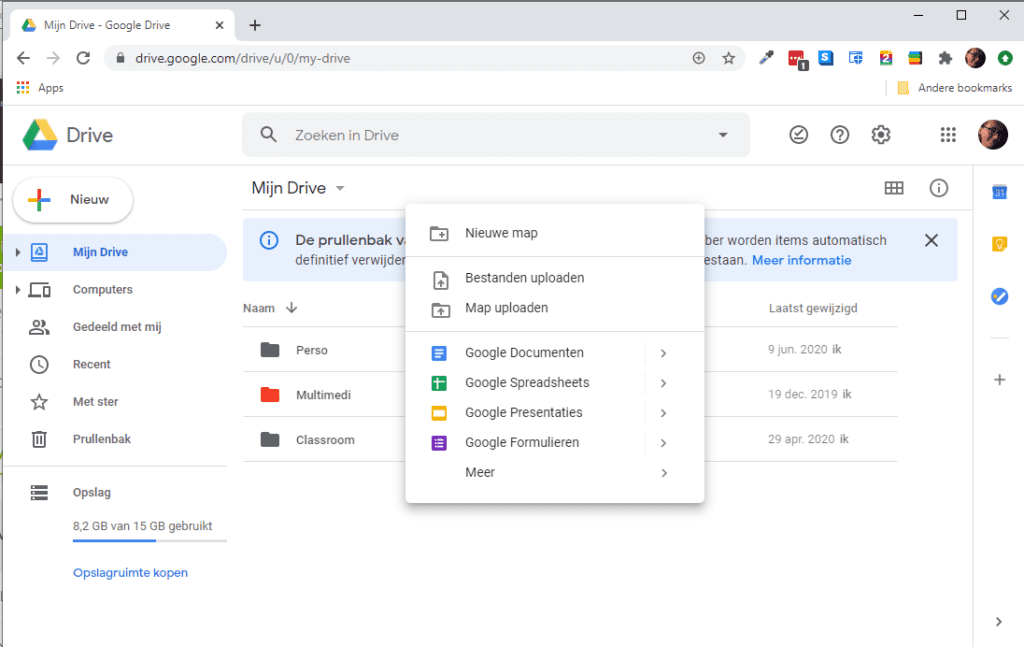
Task: Select the Perso folder row
Action: point(569,350)
